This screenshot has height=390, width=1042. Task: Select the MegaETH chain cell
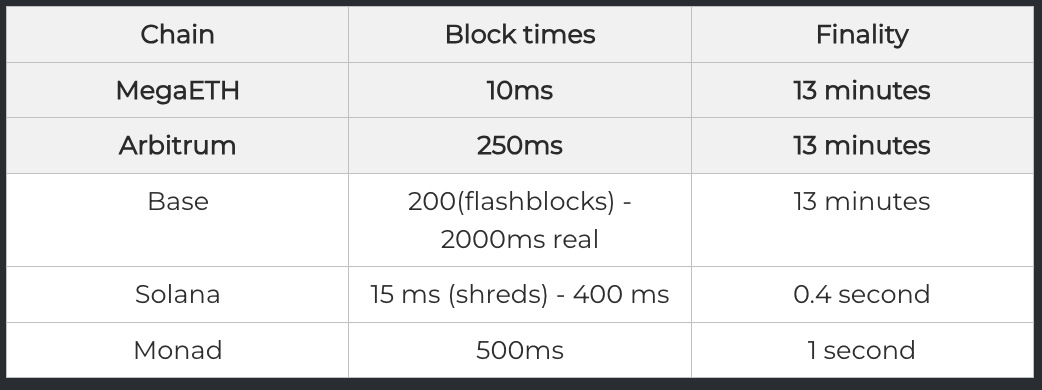[x=177, y=90]
